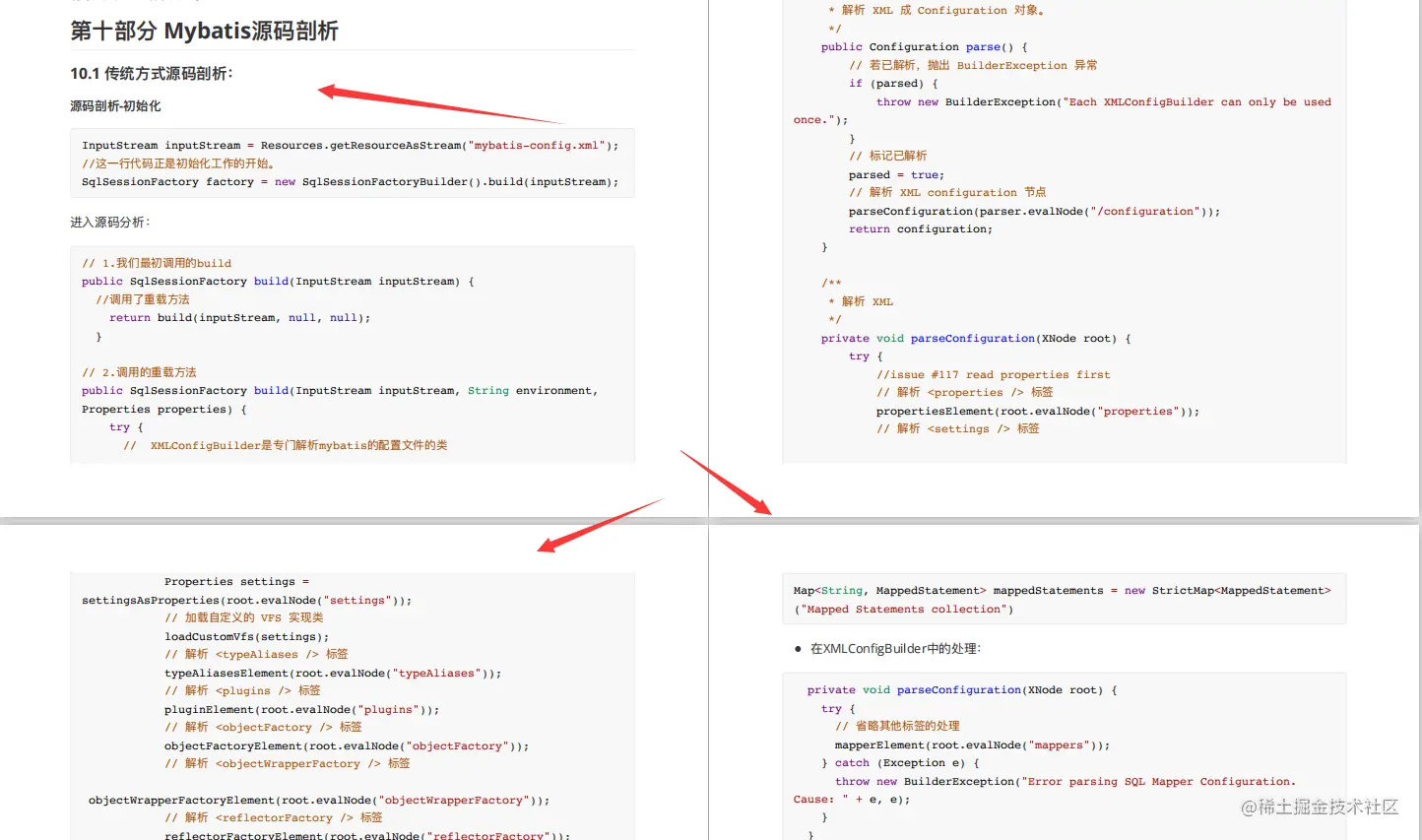Select line "mapperElement(root.evalNode("mappers"));"
Viewport: 1422px width, 840px height.
(x=973, y=745)
